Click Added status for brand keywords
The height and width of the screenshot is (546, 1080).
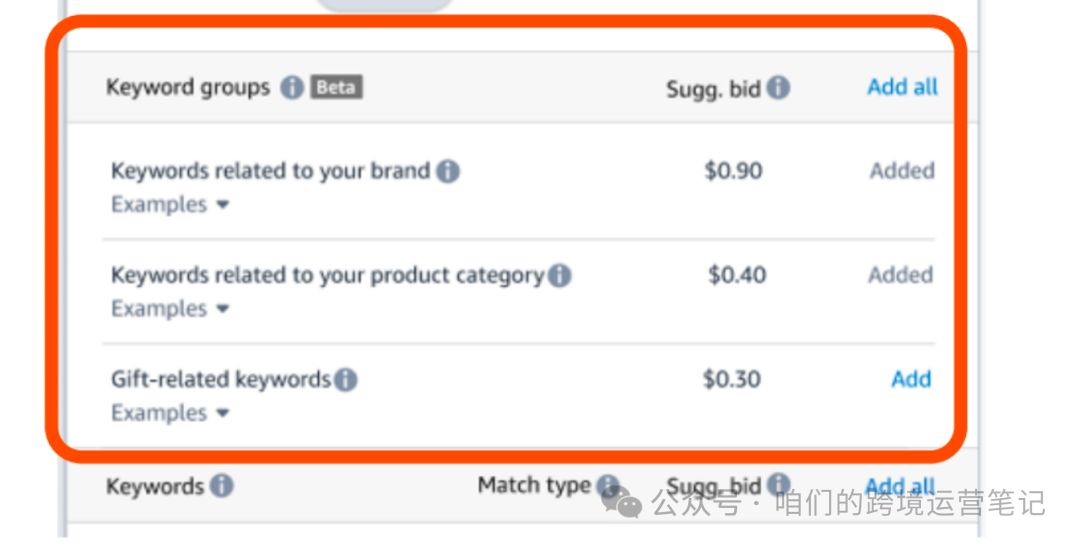coord(902,170)
